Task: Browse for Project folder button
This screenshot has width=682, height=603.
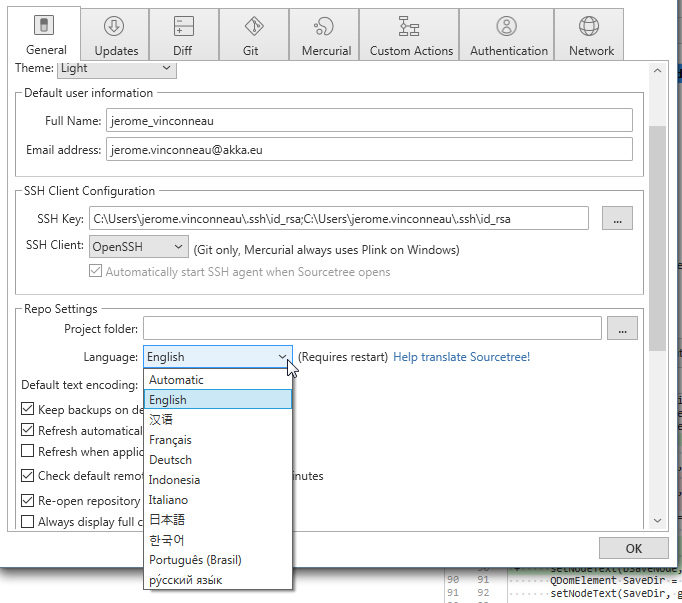Action: [x=622, y=328]
